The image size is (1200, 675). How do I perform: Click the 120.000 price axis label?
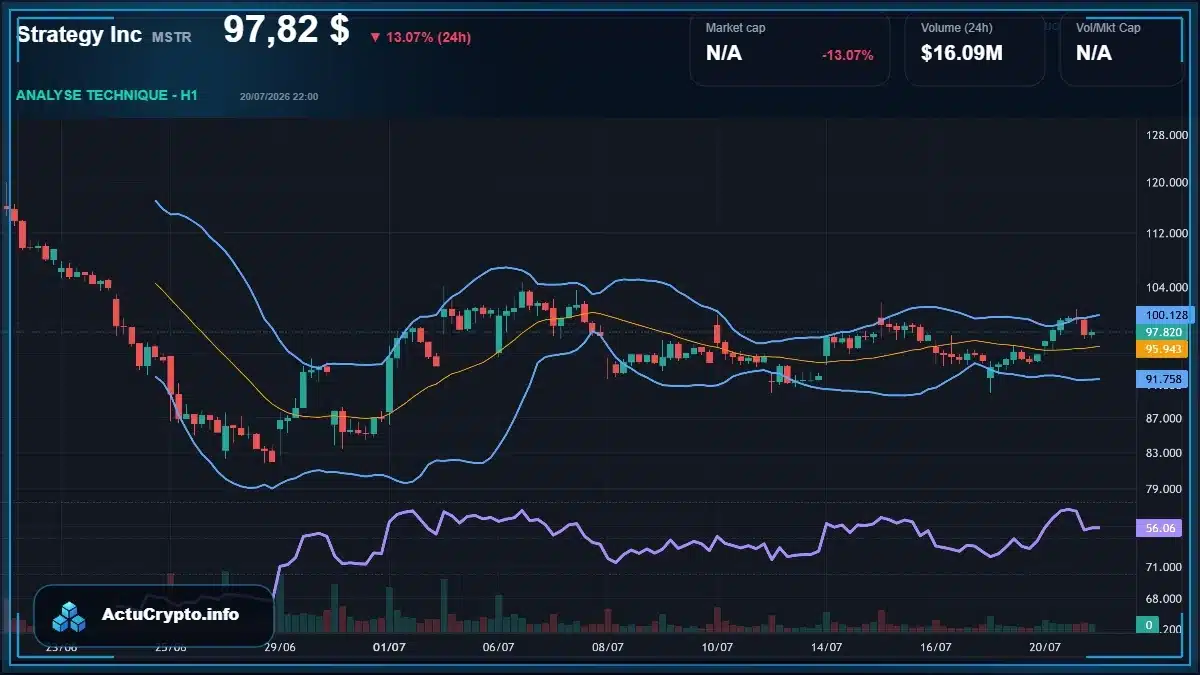click(x=1165, y=183)
